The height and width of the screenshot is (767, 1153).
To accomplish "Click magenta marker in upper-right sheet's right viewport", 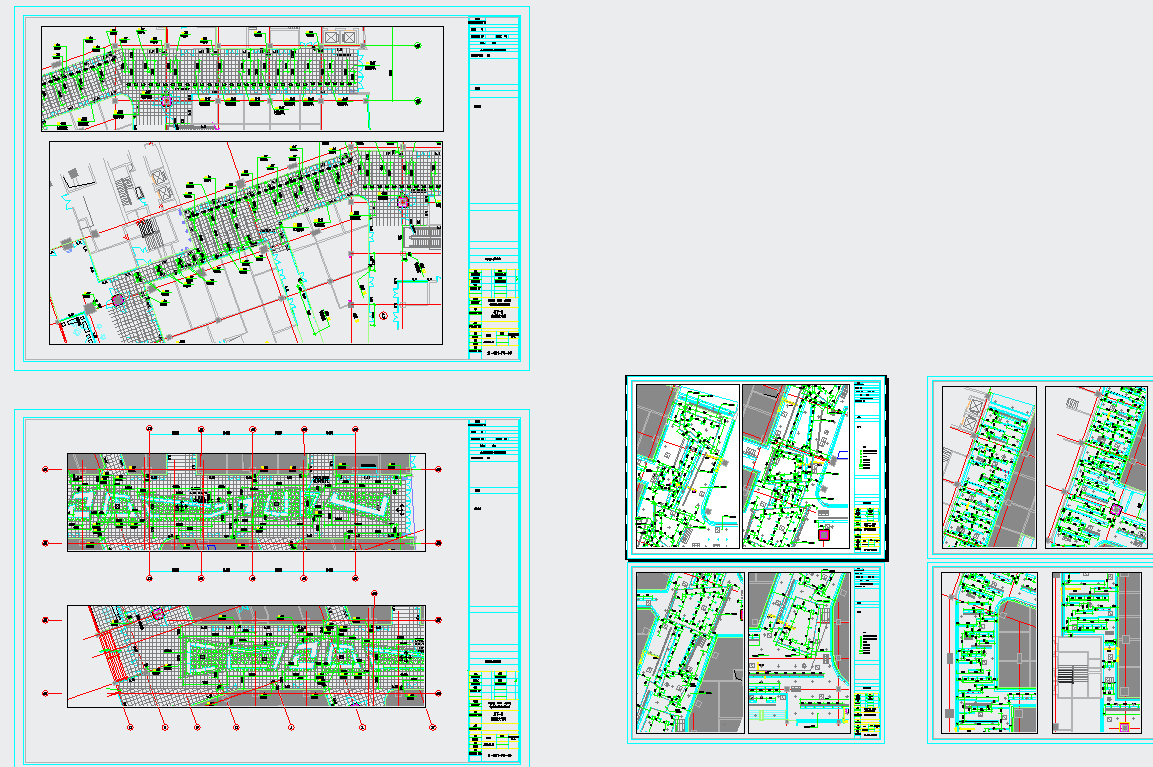I will pos(1115,509).
